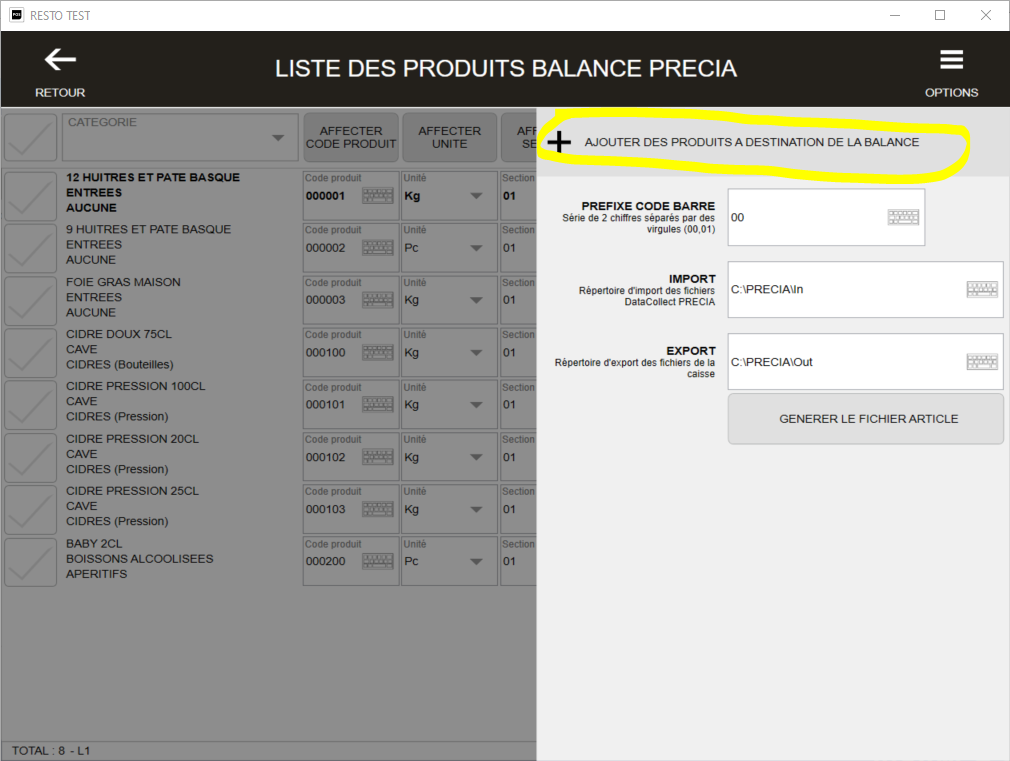
Task: Check CIDRE DOUX 75CL row
Action: pos(30,352)
